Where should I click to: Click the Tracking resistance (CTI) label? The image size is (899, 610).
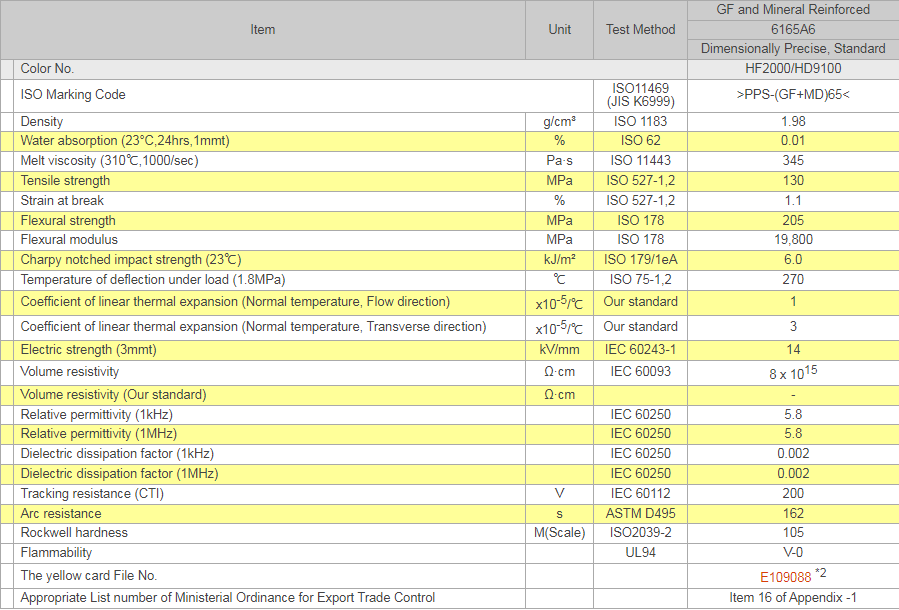point(92,494)
